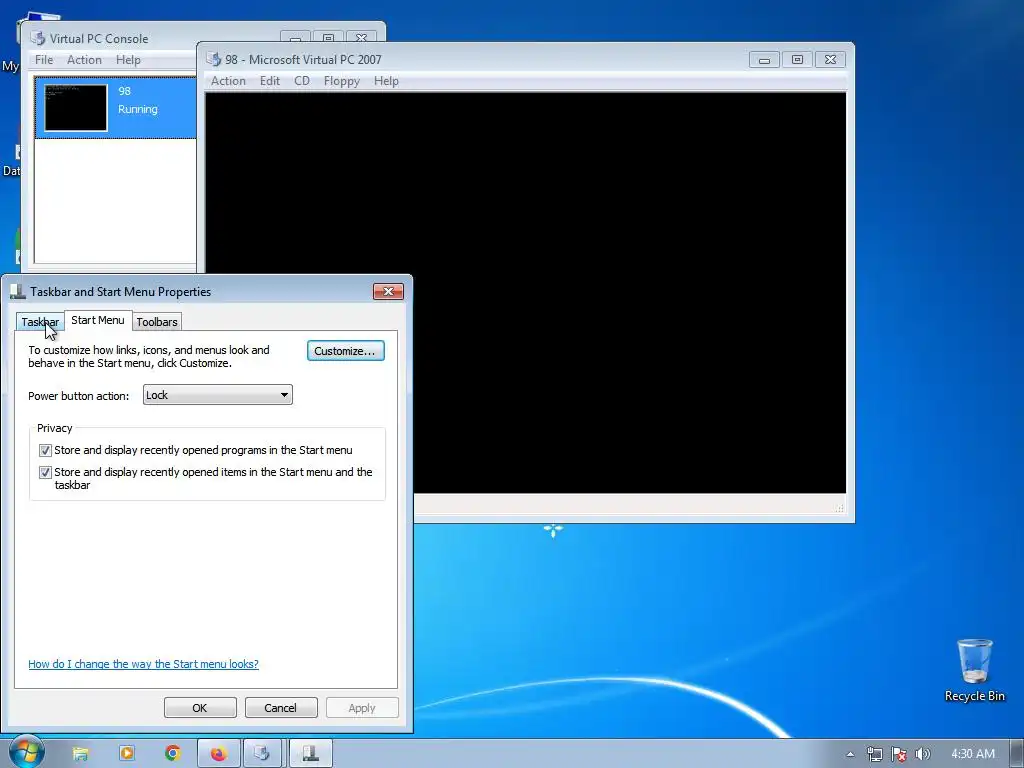Switch to the Start Menu tab

tap(98, 320)
